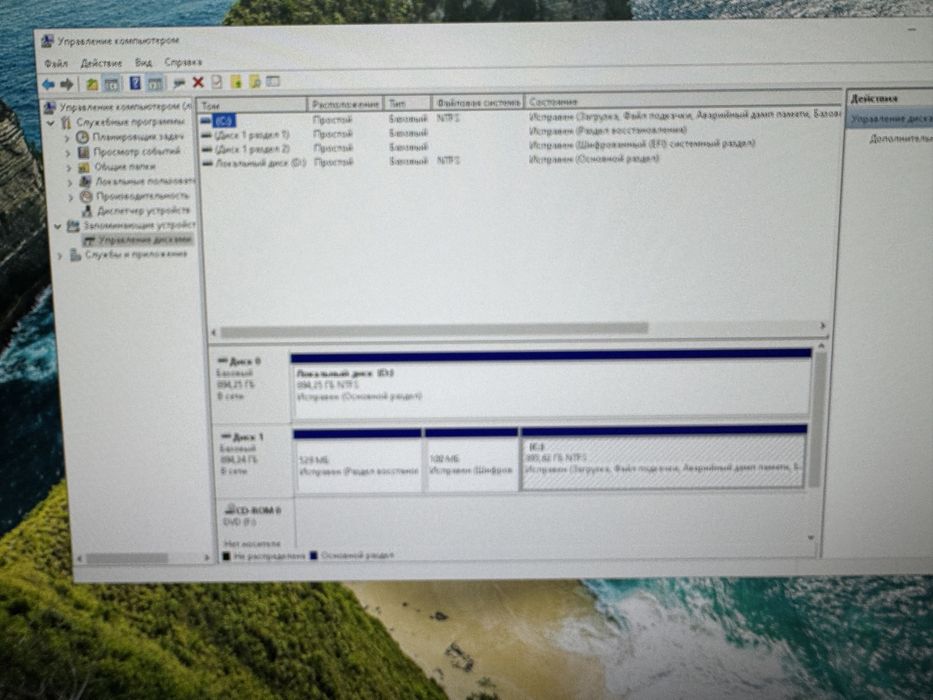Screen dimensions: 933x700
Task: Click the Forward arrow in the toolbar
Action: click(x=67, y=85)
